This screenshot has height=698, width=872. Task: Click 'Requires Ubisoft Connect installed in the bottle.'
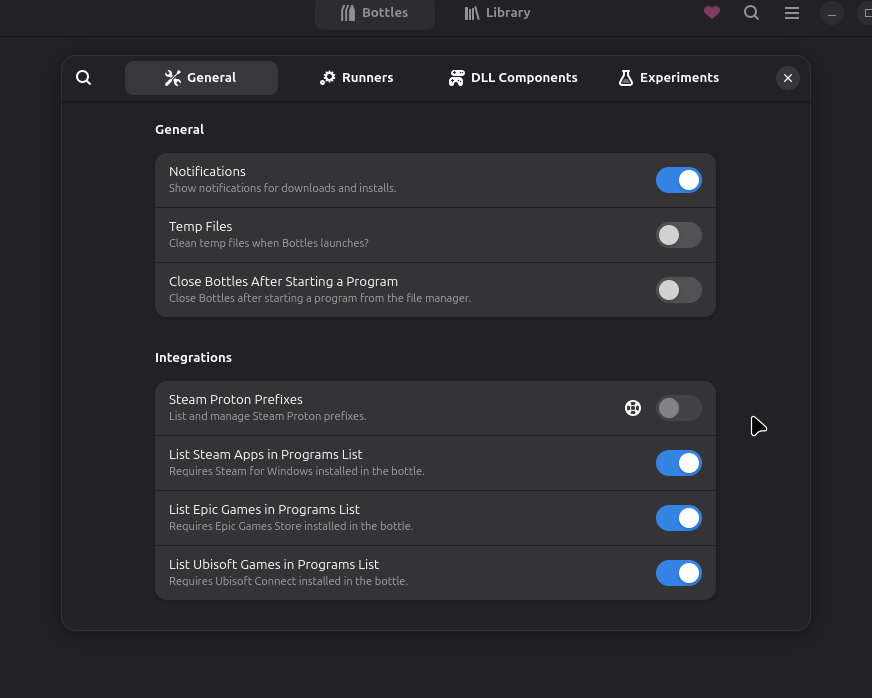[288, 581]
